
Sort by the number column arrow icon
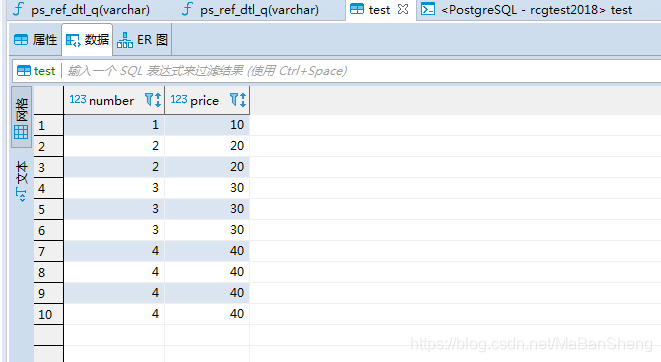point(158,100)
